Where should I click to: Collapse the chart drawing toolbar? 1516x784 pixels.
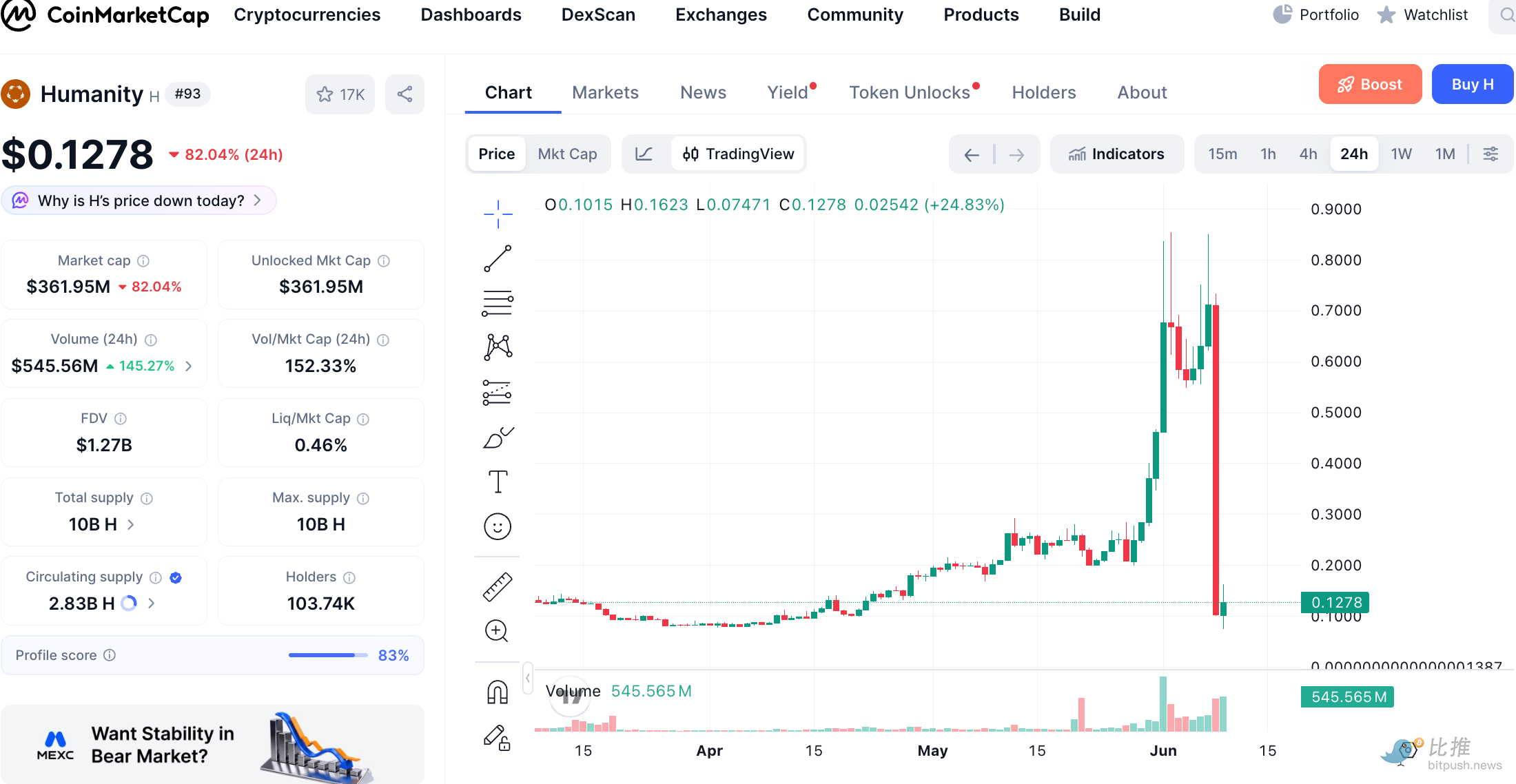tap(527, 679)
